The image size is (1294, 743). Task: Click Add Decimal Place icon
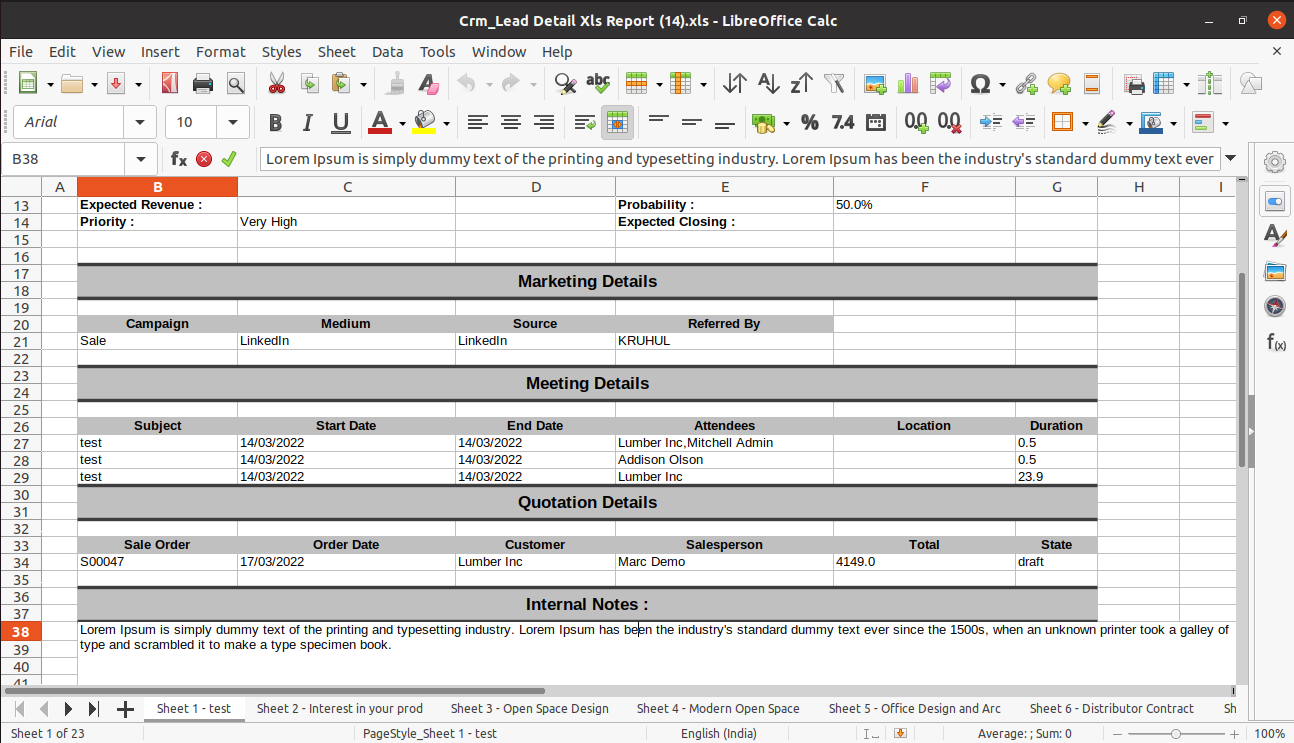917,122
